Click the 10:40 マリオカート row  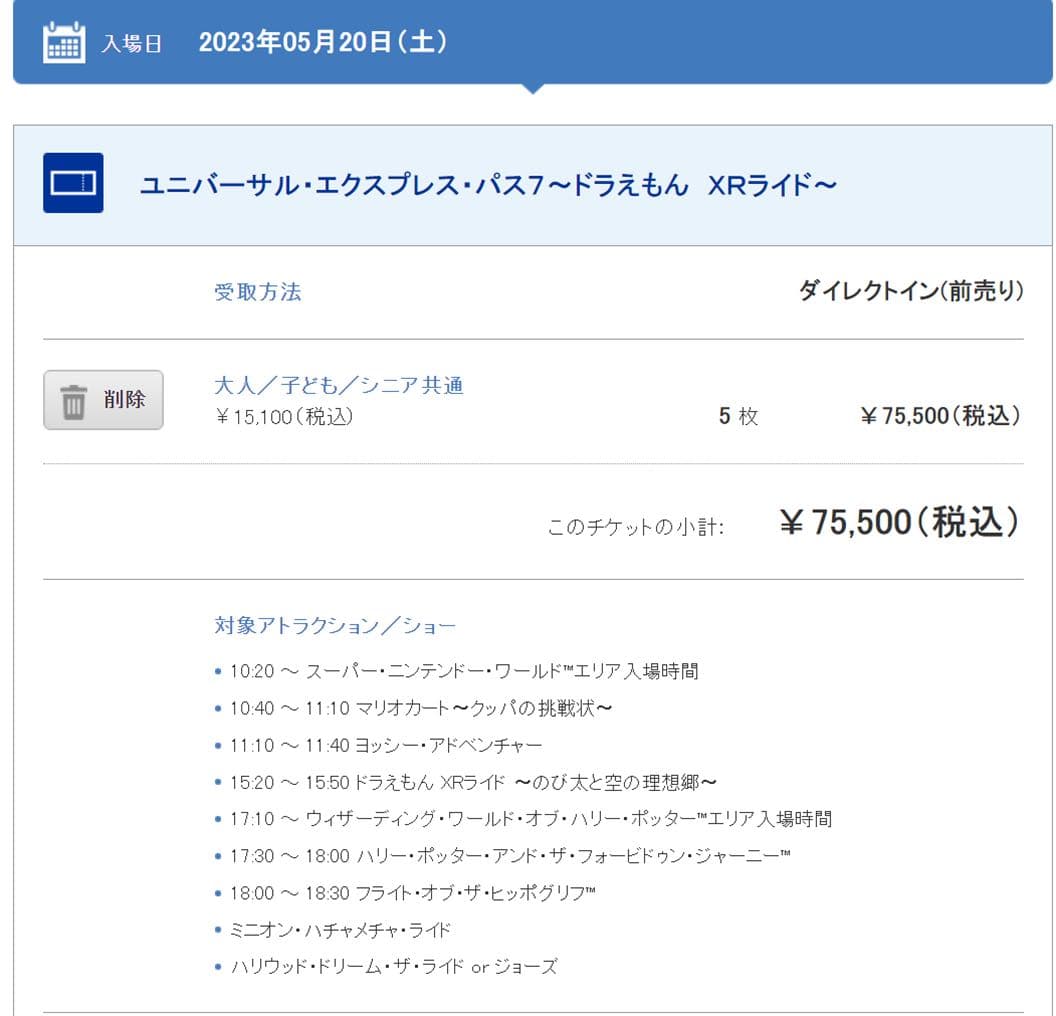(414, 708)
